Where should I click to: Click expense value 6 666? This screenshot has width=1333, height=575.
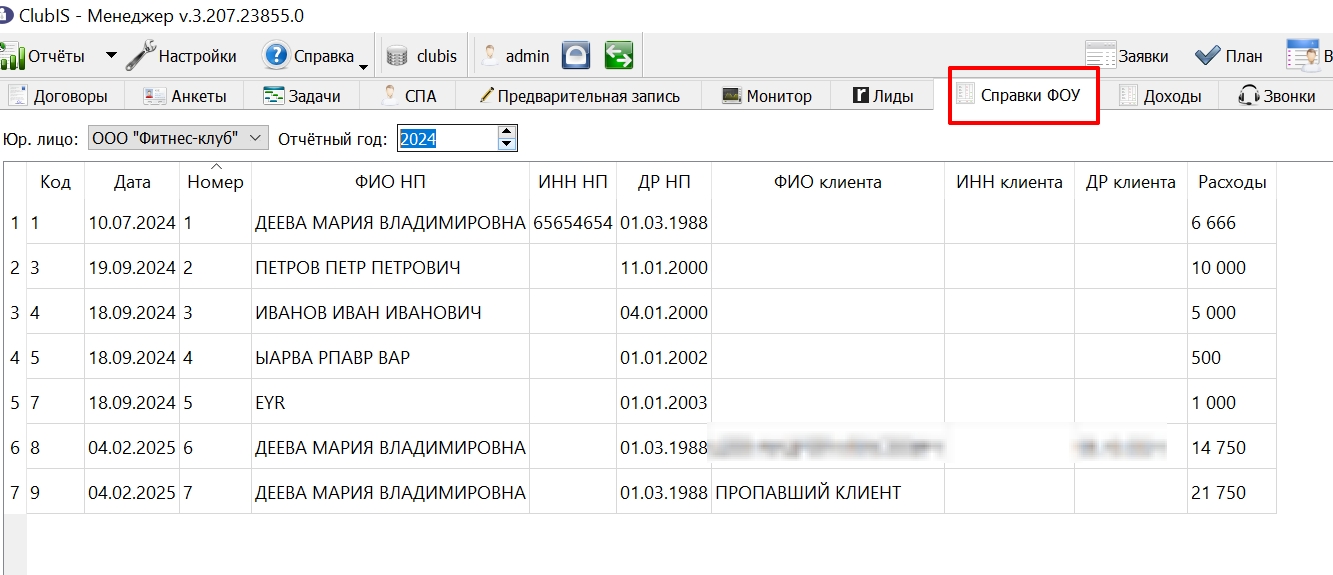click(x=1232, y=223)
